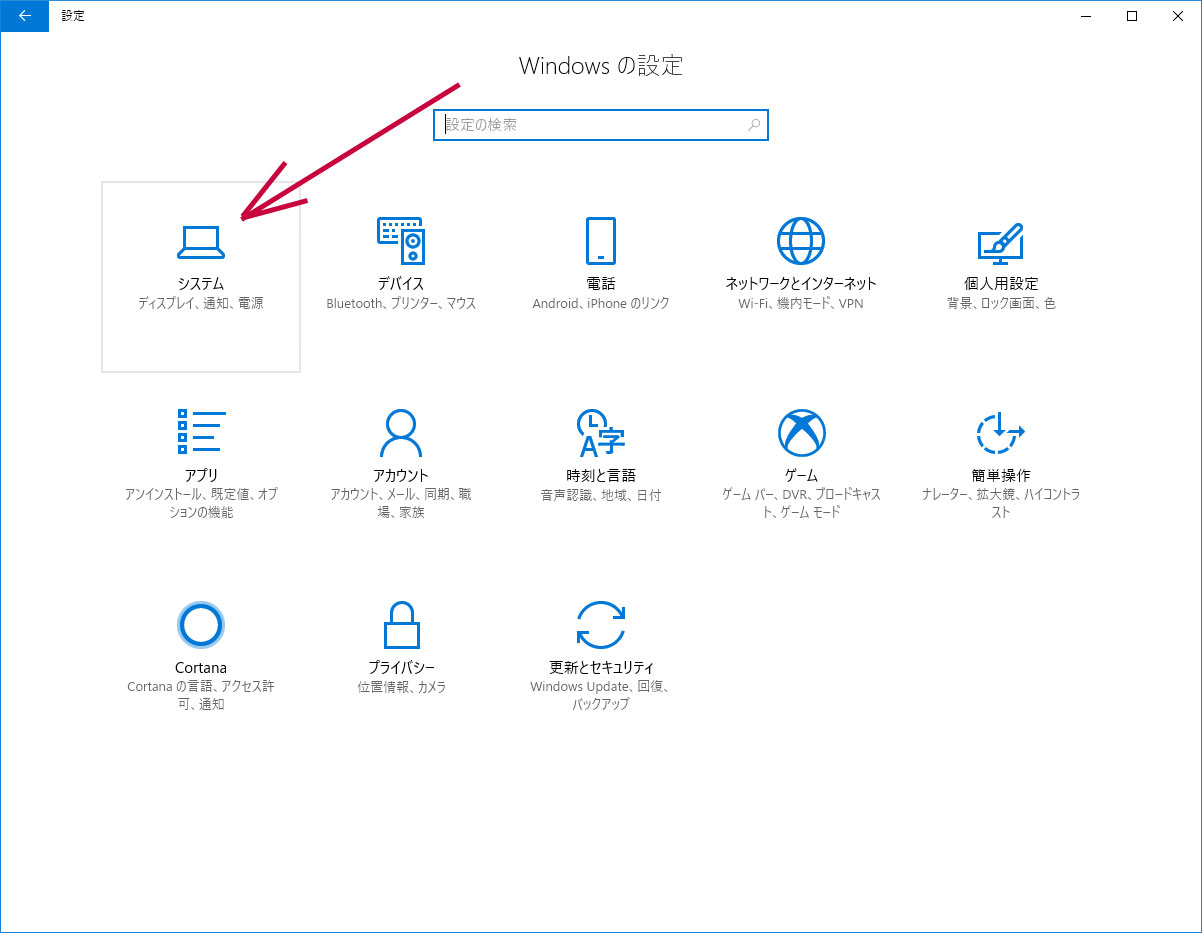This screenshot has width=1202, height=933.
Task: Open the システム laptop icon
Action: click(x=201, y=241)
